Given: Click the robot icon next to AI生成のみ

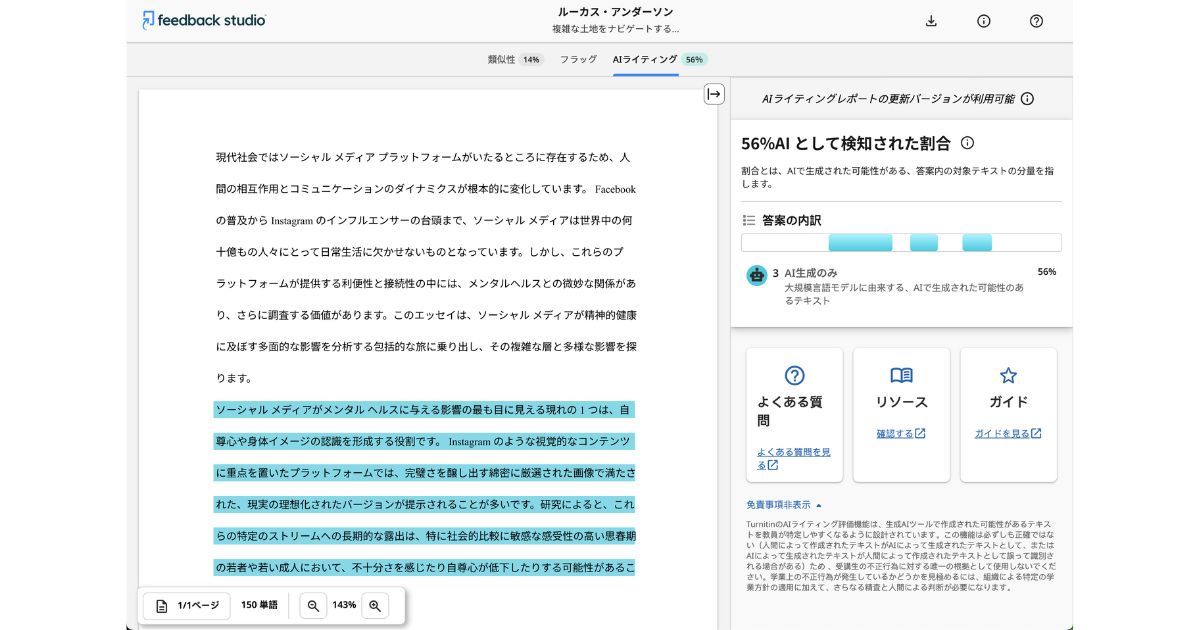Looking at the screenshot, I should click(x=757, y=274).
